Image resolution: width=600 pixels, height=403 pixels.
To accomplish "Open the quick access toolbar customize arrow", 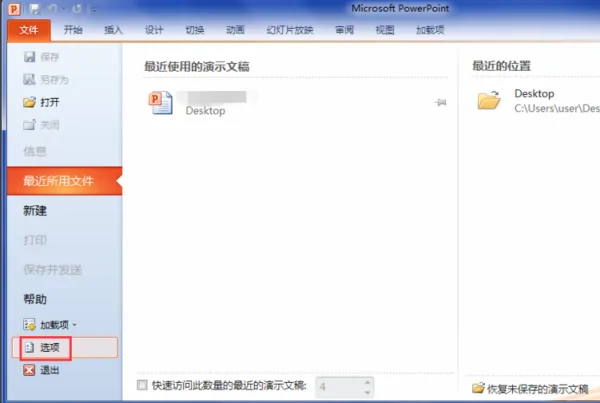I will point(94,9).
